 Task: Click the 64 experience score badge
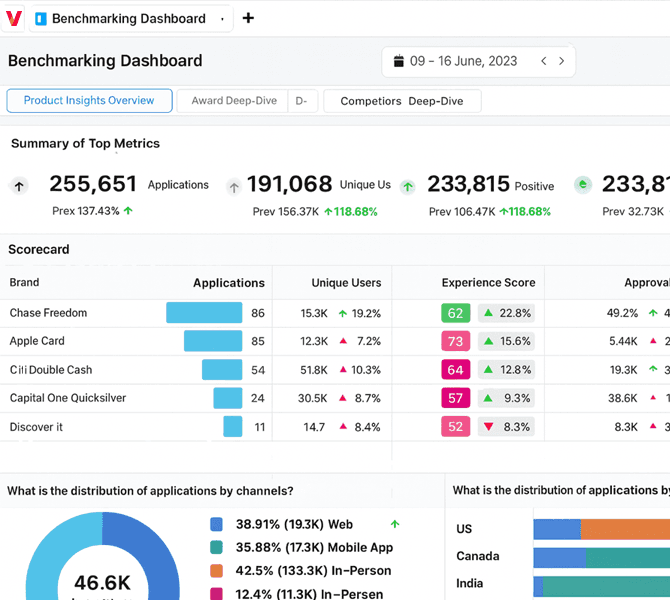(455, 370)
